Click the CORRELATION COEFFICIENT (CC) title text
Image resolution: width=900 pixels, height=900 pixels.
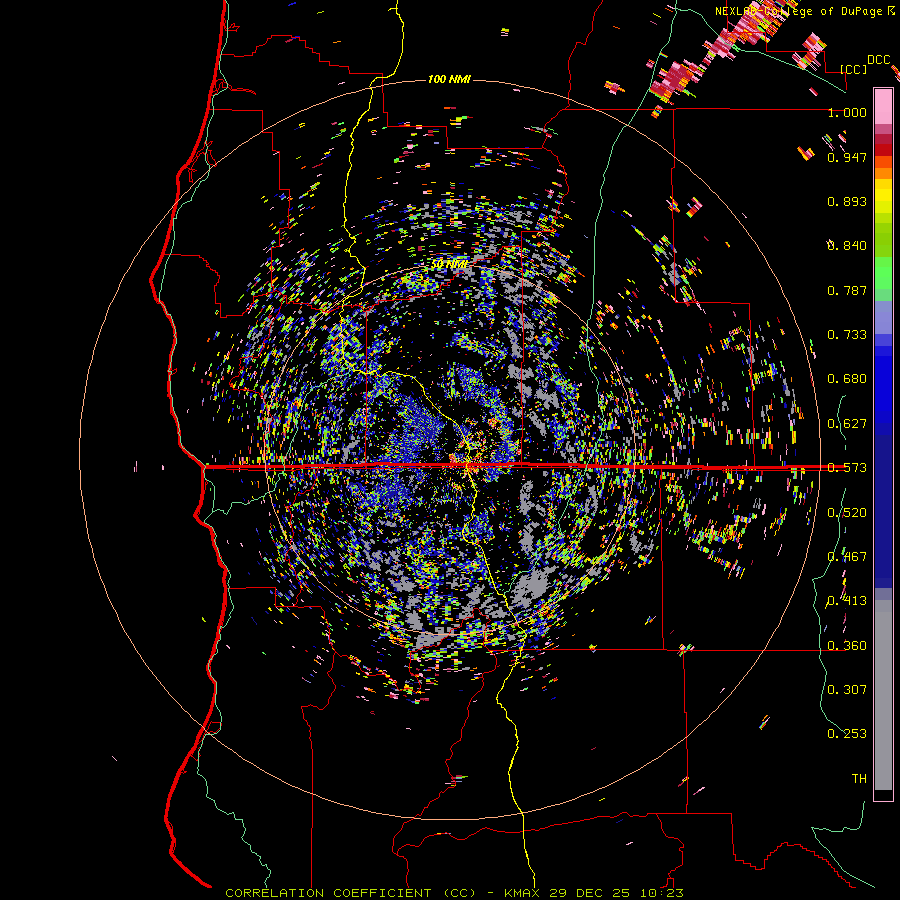[x=350, y=893]
